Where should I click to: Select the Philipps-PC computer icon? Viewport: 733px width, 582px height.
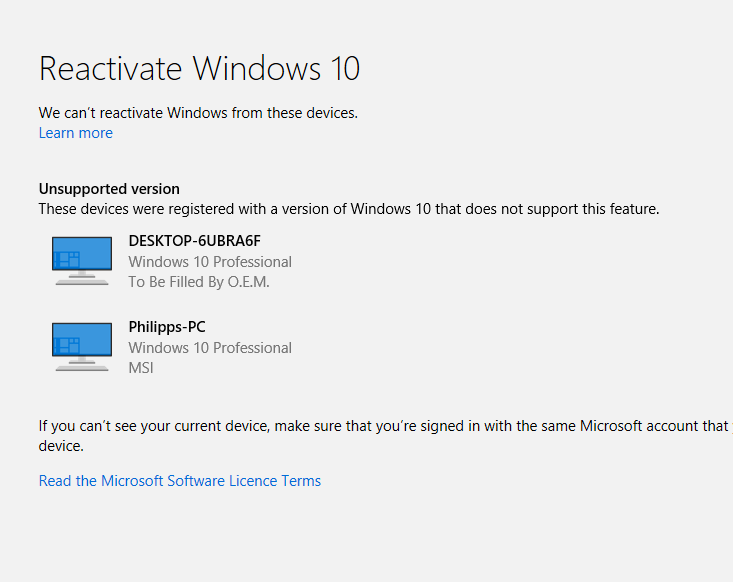[82, 347]
